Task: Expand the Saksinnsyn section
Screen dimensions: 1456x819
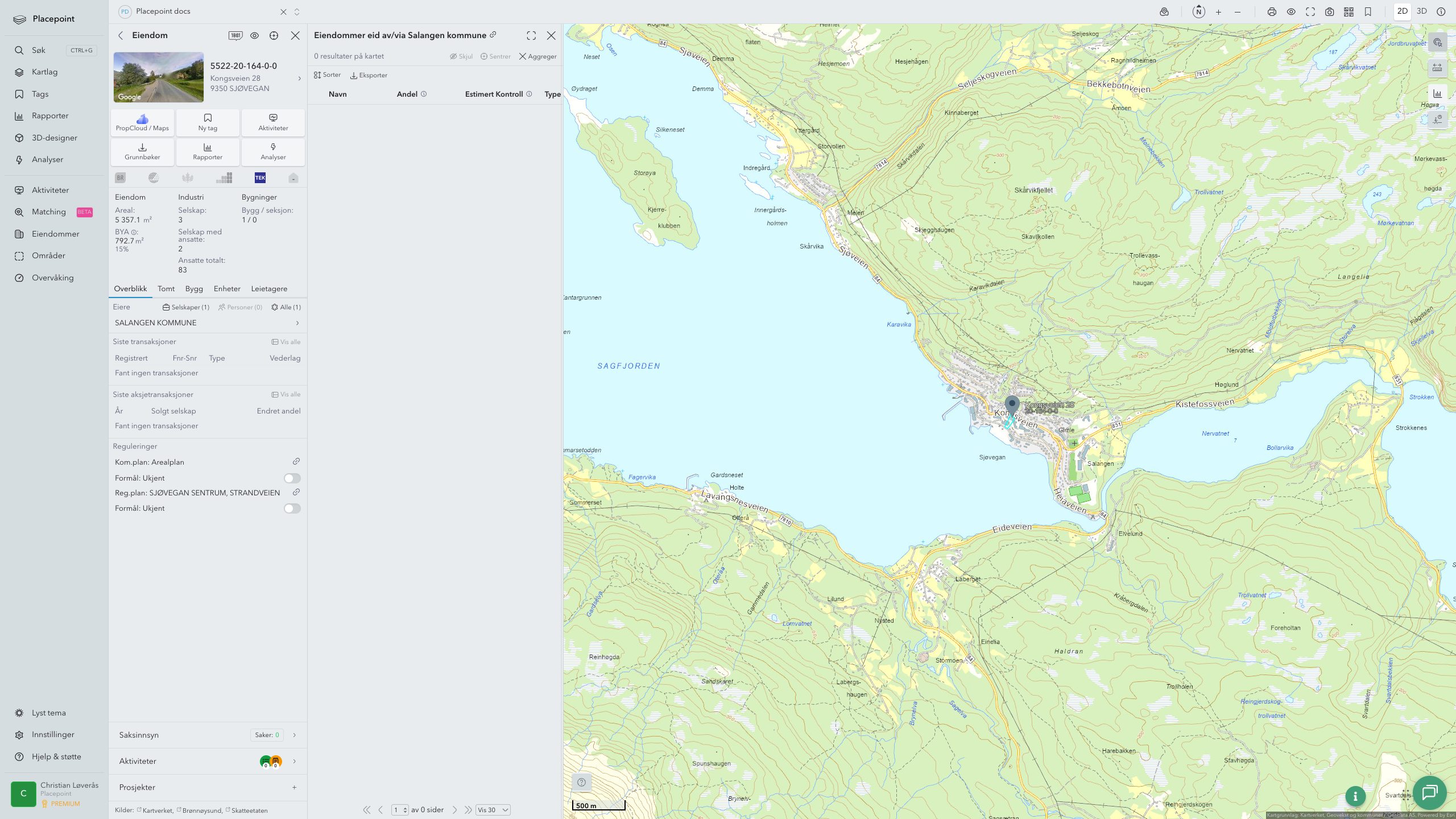Action: click(x=208, y=735)
